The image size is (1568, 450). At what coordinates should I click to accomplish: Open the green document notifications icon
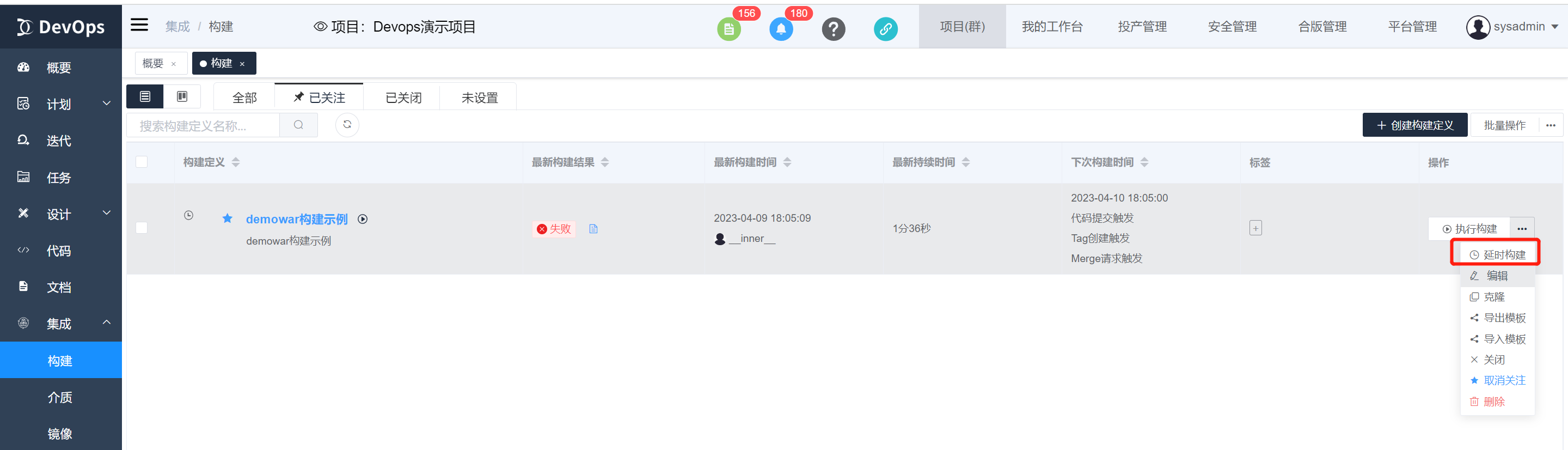click(x=728, y=29)
